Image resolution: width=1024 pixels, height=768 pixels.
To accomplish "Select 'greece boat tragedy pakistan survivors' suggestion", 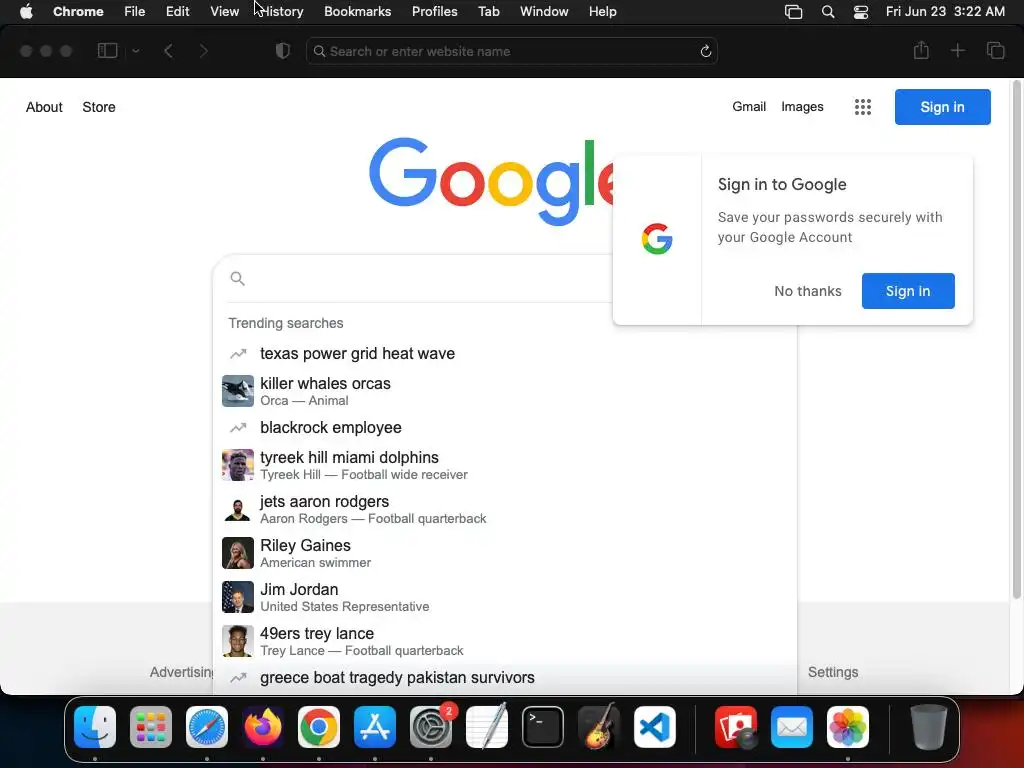I will (505, 678).
